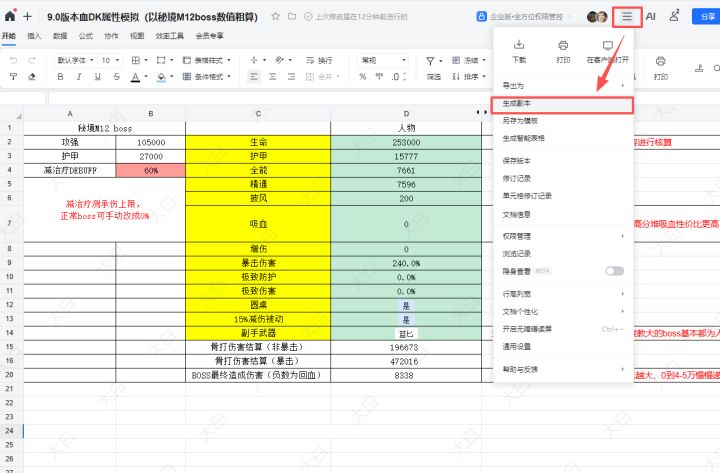Click the text rotation icon
Image resolution: width=720 pixels, height=473 pixels.
(x=280, y=60)
